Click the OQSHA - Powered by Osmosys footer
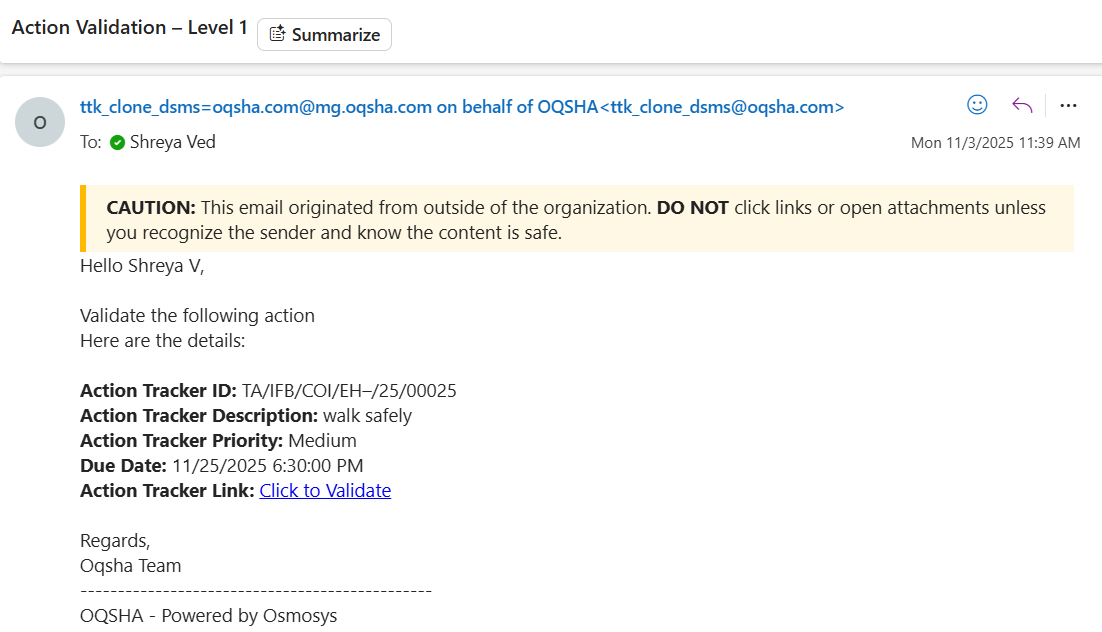Screen dimensions: 1102x632 pos(208,616)
